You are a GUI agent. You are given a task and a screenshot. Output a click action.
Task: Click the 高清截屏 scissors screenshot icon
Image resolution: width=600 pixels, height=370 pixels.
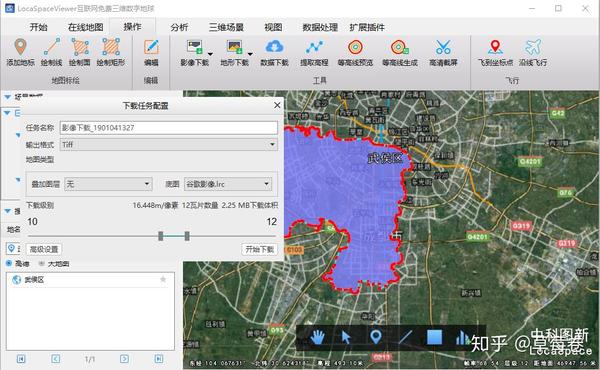[443, 47]
